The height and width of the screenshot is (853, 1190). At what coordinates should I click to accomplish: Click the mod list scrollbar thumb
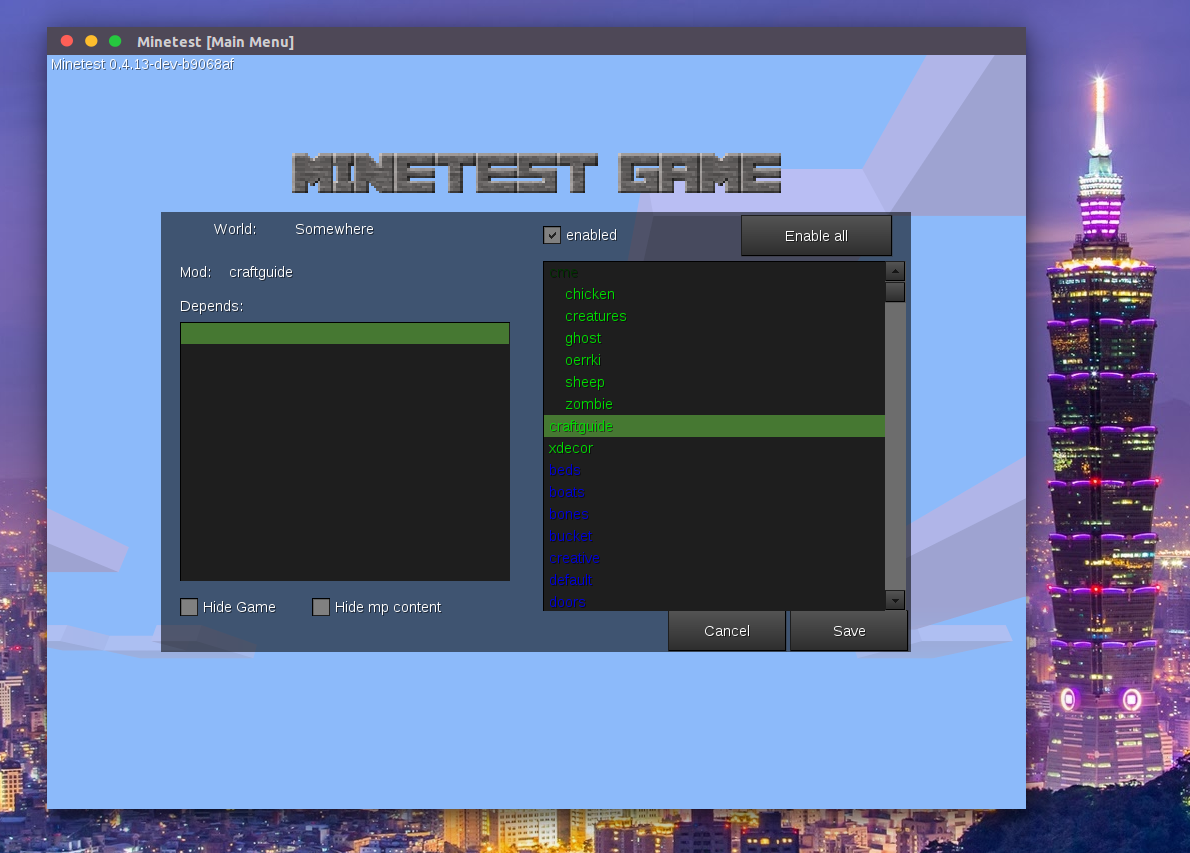coord(895,292)
